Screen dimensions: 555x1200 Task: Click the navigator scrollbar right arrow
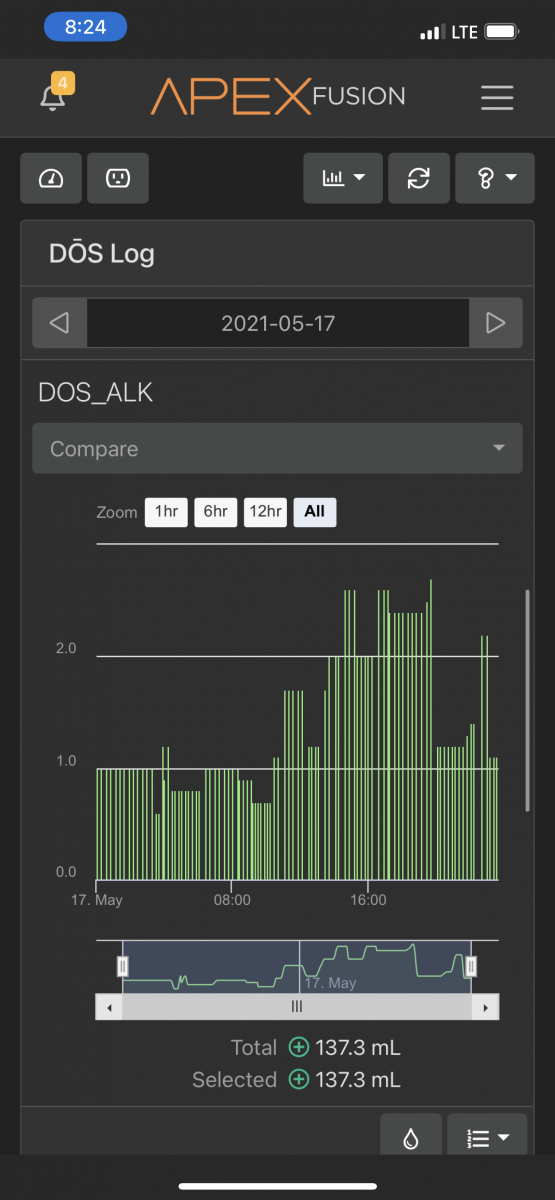485,1006
